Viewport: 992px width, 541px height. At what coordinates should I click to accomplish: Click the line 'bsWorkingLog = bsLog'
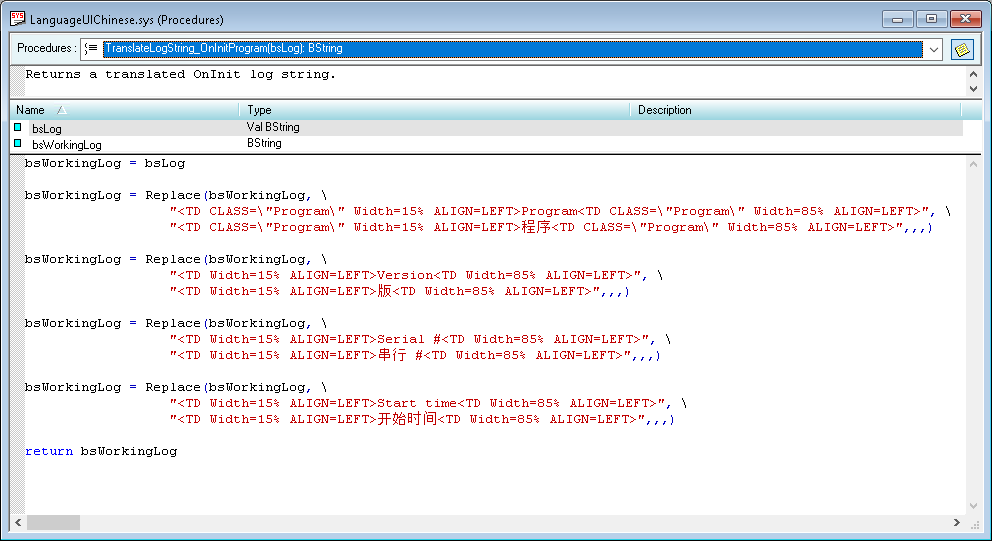click(105, 163)
